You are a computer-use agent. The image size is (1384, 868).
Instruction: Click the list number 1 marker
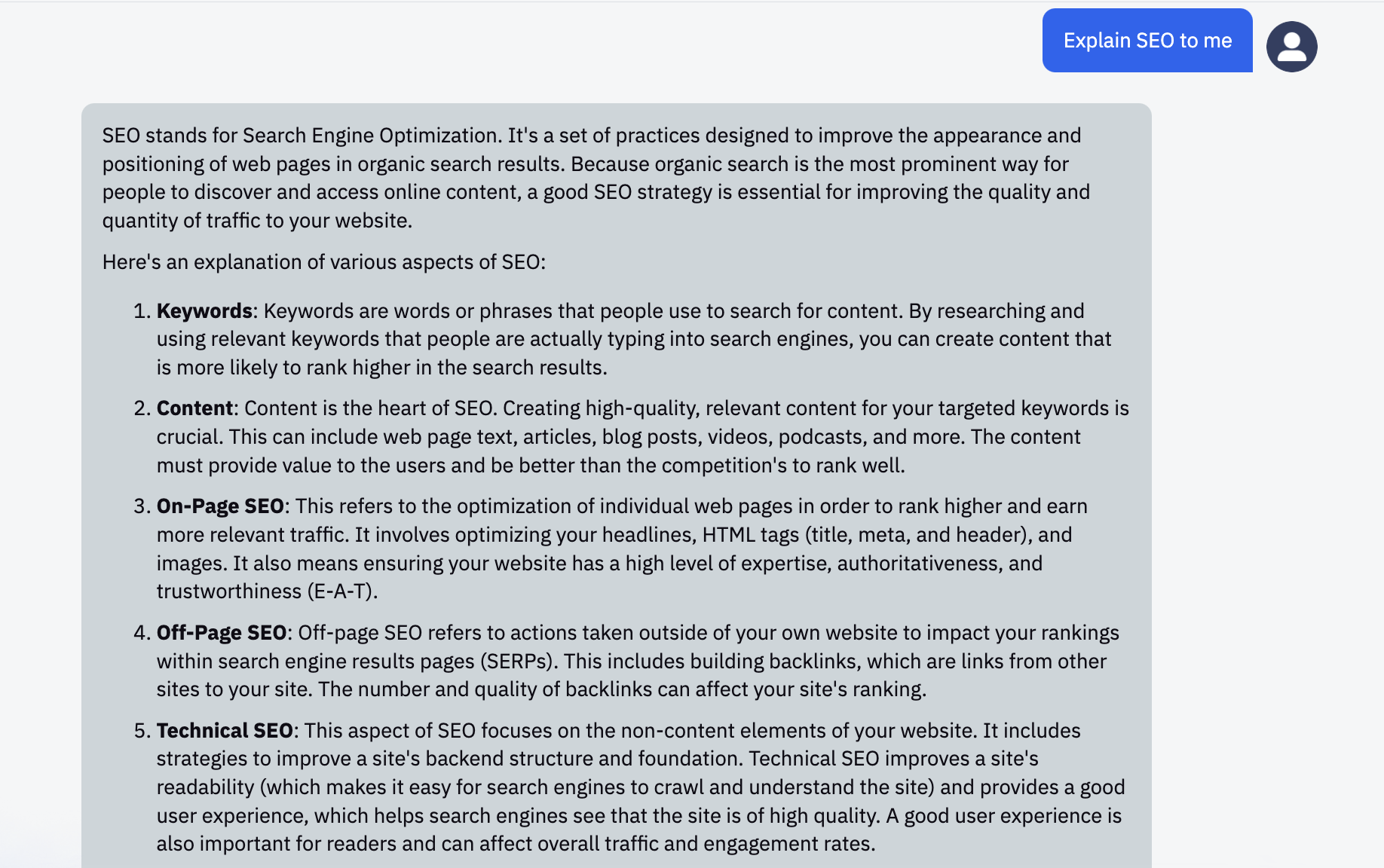tap(142, 311)
